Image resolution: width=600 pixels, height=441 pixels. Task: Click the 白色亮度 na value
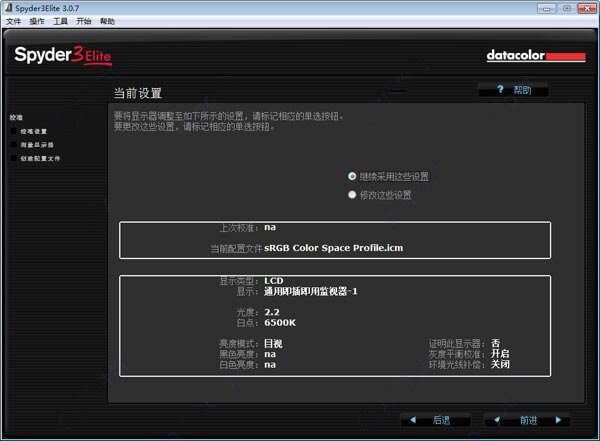pos(270,364)
